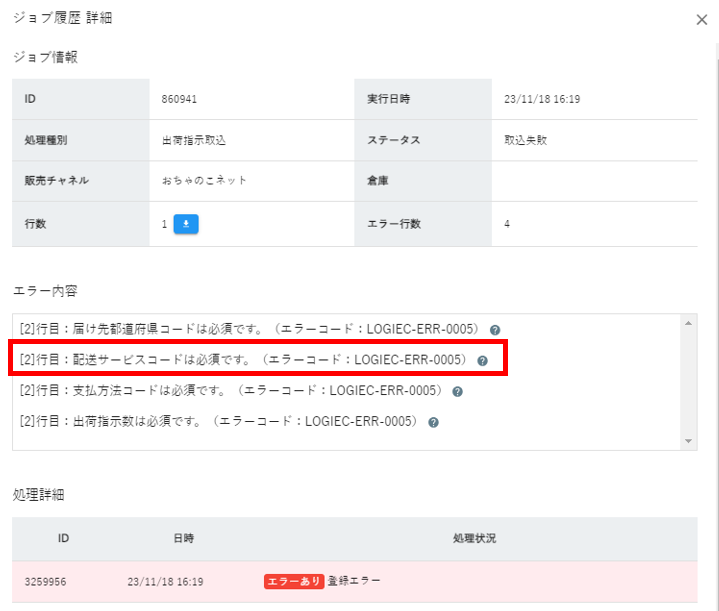The image size is (719, 611).
Task: Open help icon for 支払方法コード error
Action: 457,391
